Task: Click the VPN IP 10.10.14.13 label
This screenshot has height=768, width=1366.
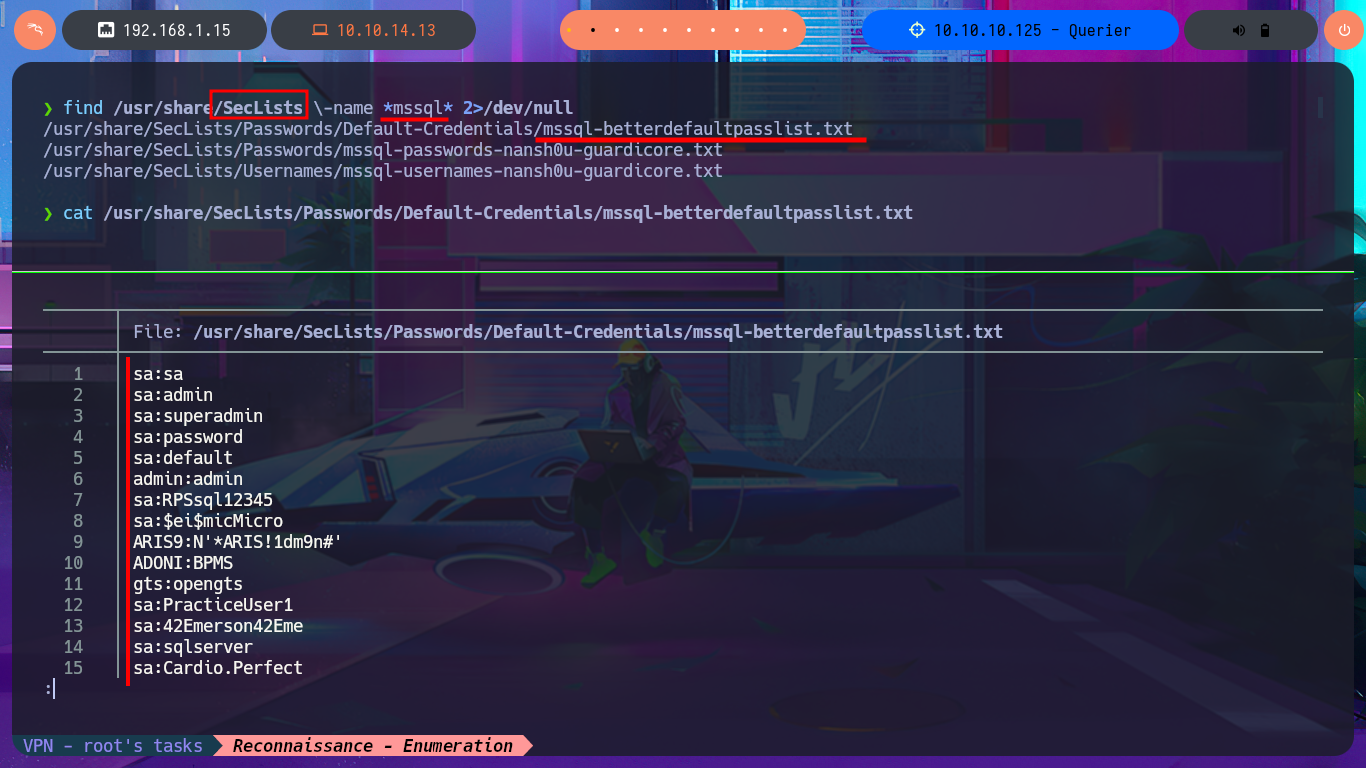Action: pyautogui.click(x=385, y=30)
